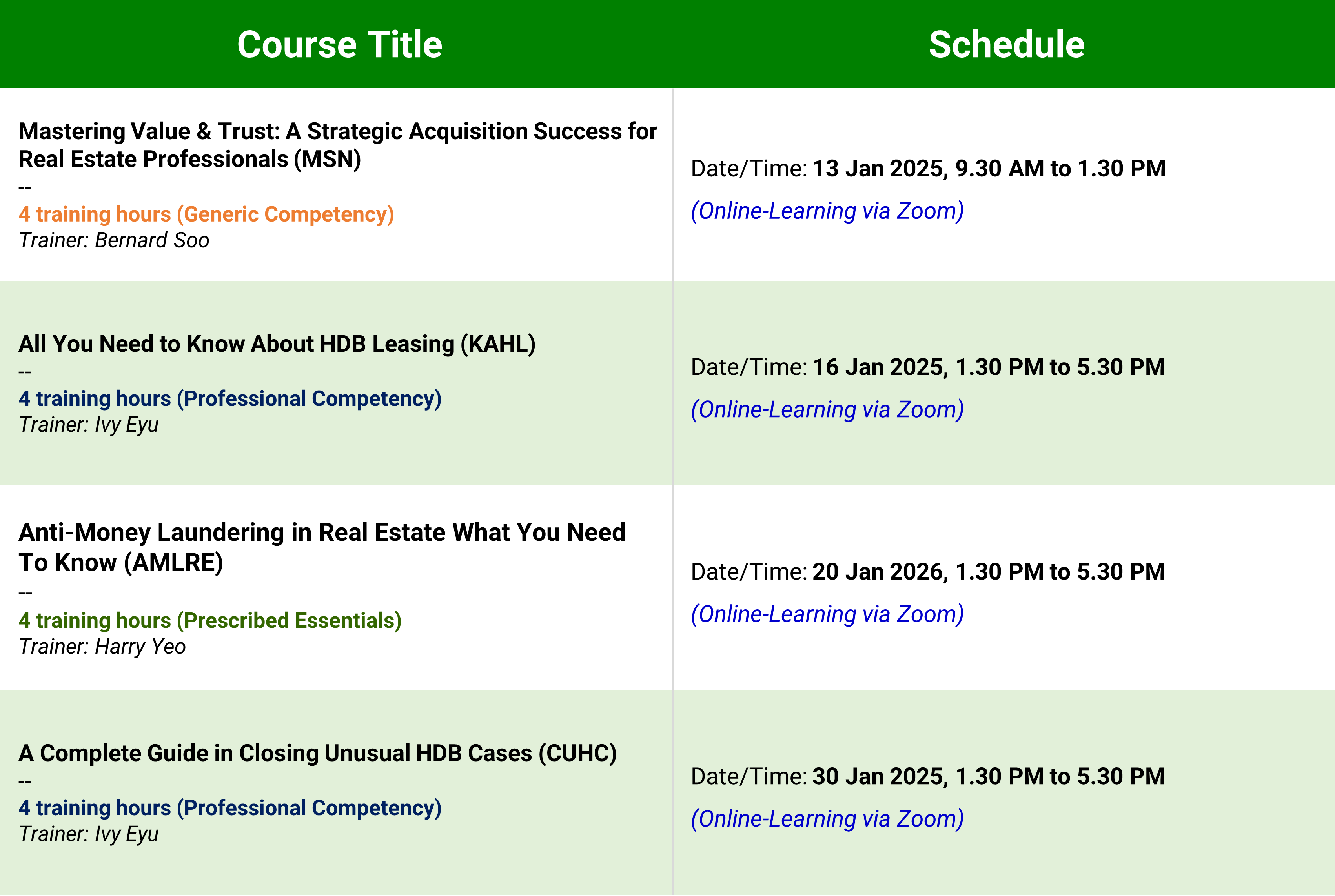The height and width of the screenshot is (896, 1335).
Task: Open the Zoom link under the 30 Jan session
Action: click(827, 819)
